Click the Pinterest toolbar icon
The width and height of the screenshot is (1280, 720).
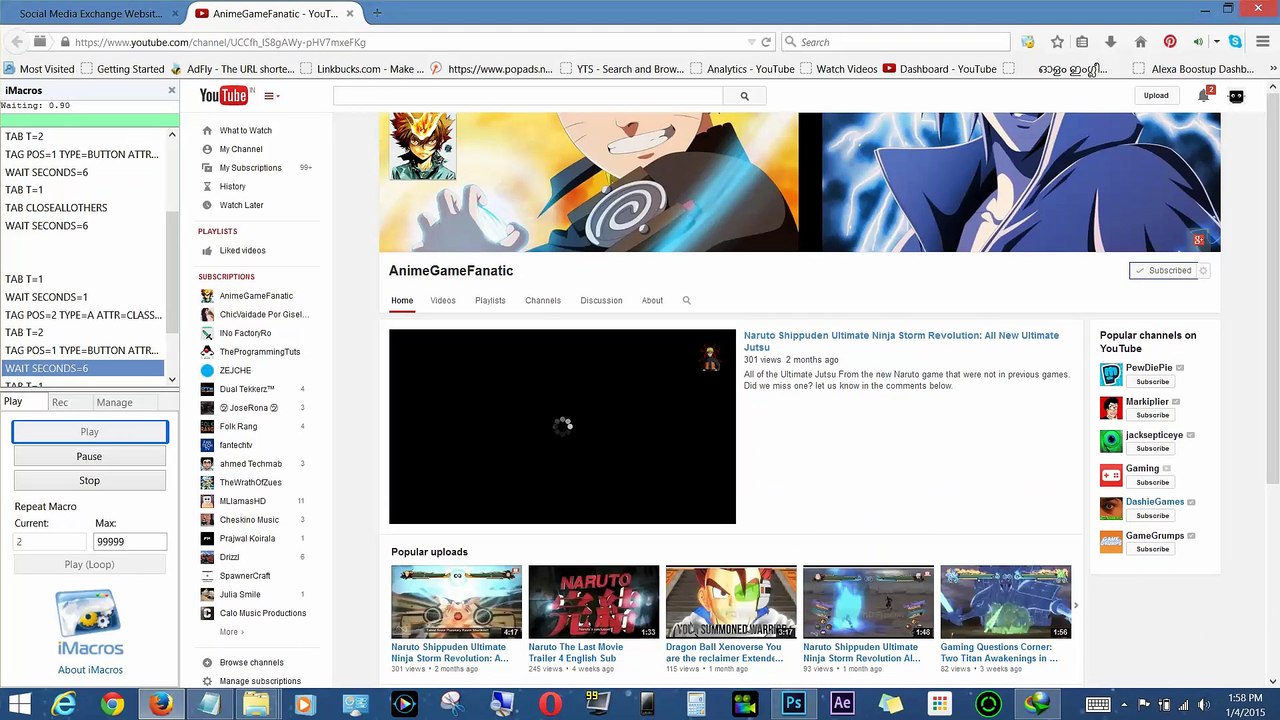point(1169,42)
